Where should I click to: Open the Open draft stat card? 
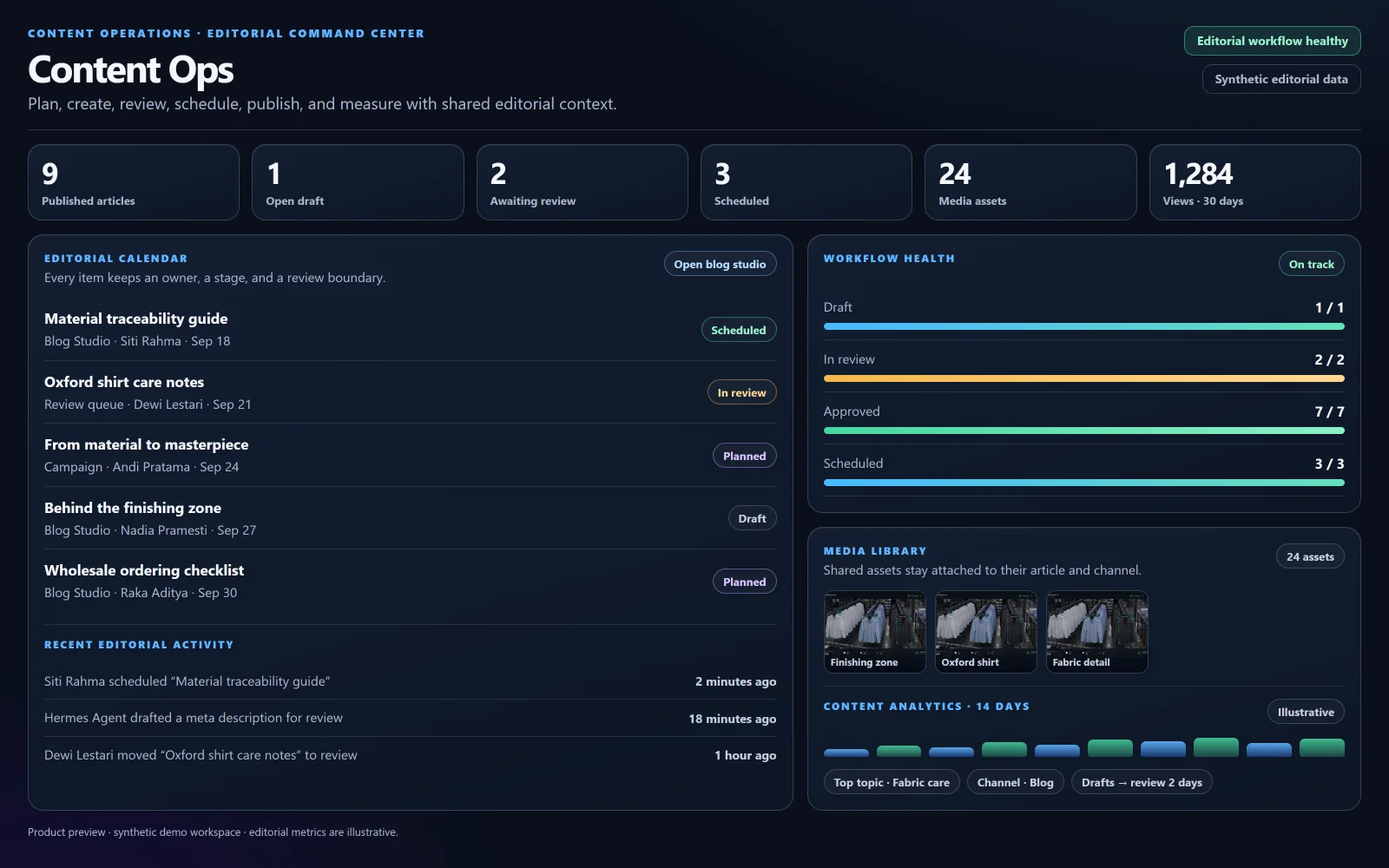click(358, 182)
